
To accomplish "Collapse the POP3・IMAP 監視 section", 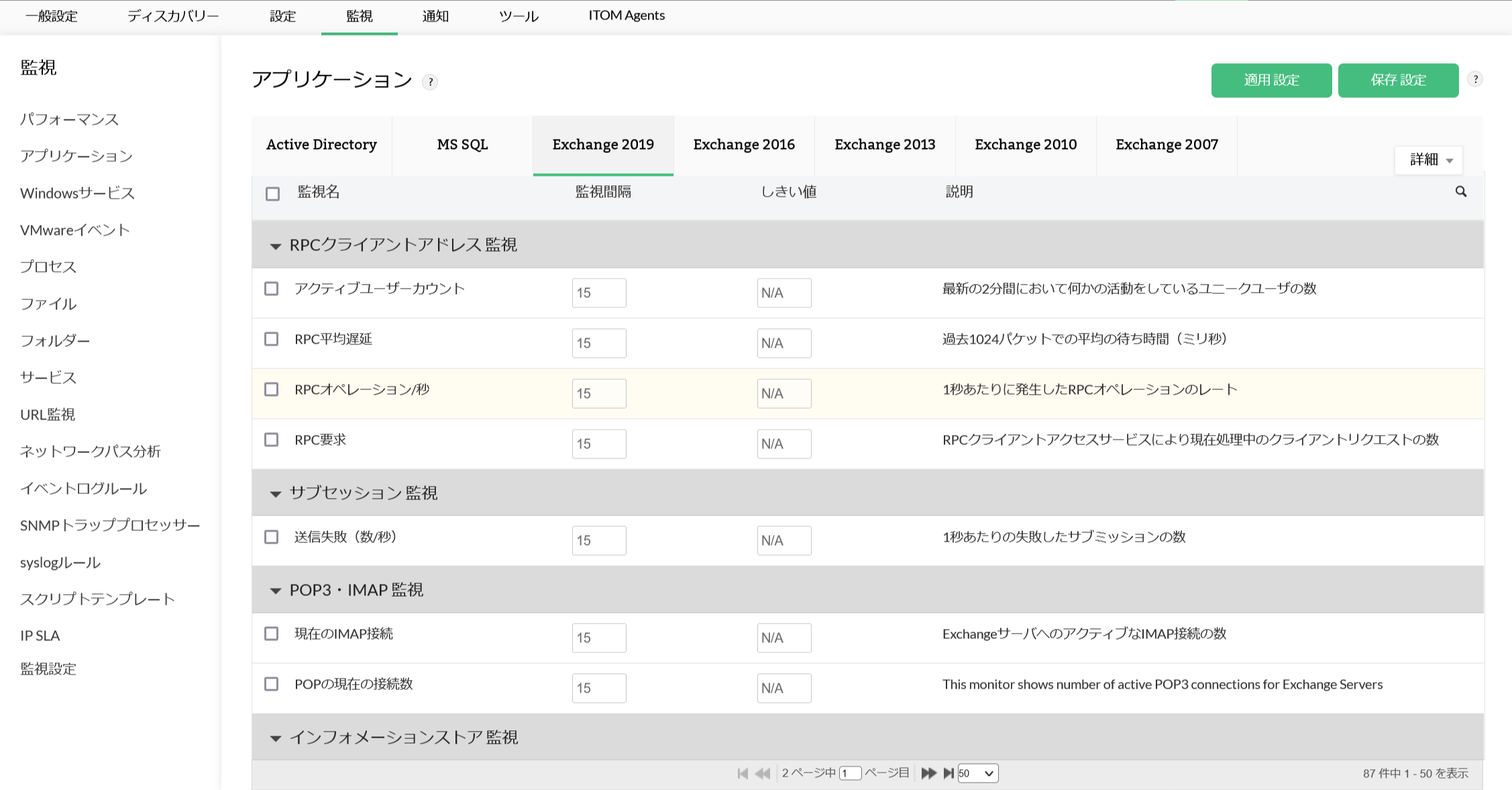I will click(x=275, y=591).
